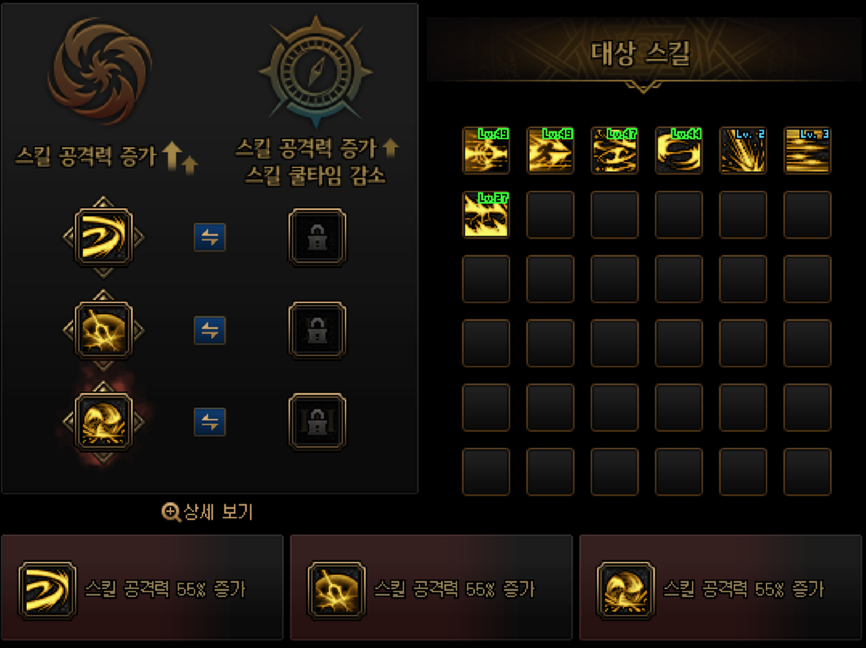Image resolution: width=866 pixels, height=648 pixels.
Task: Click the middle lightning skill rune slot
Action: point(103,330)
